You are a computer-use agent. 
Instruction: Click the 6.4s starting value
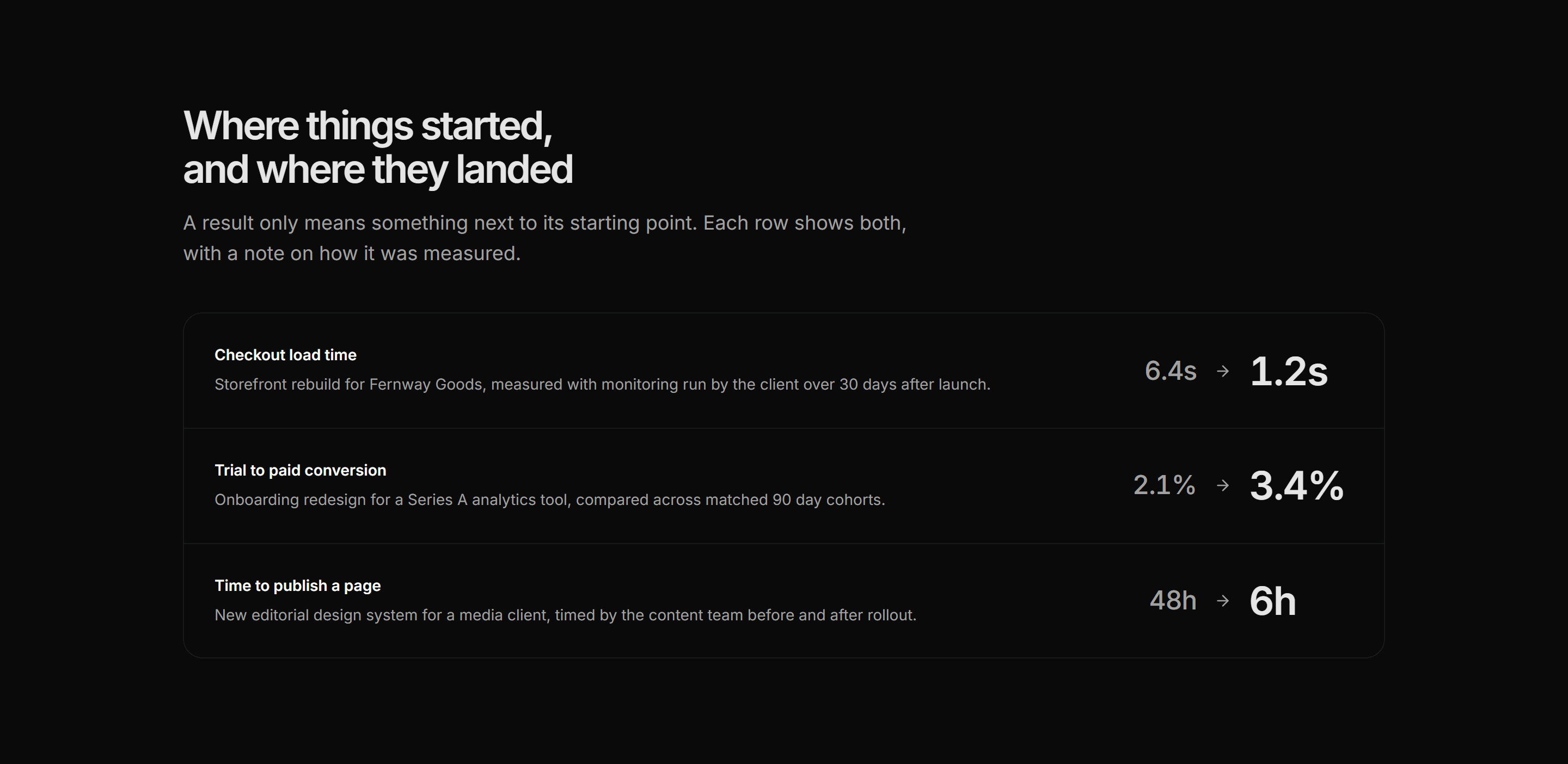tap(1171, 371)
